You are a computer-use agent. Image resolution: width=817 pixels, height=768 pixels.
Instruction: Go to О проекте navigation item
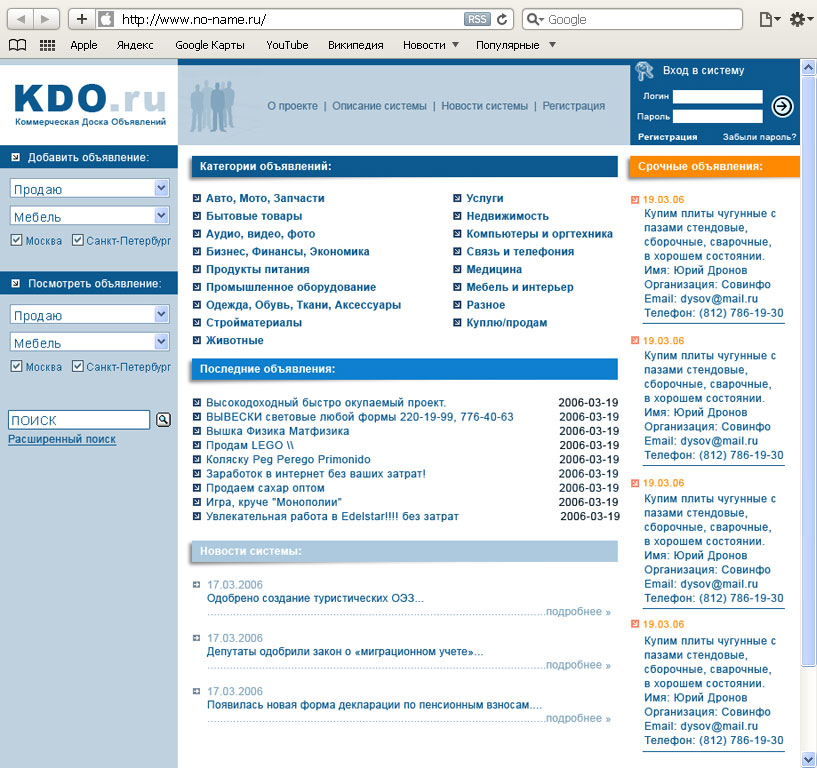[x=292, y=106]
